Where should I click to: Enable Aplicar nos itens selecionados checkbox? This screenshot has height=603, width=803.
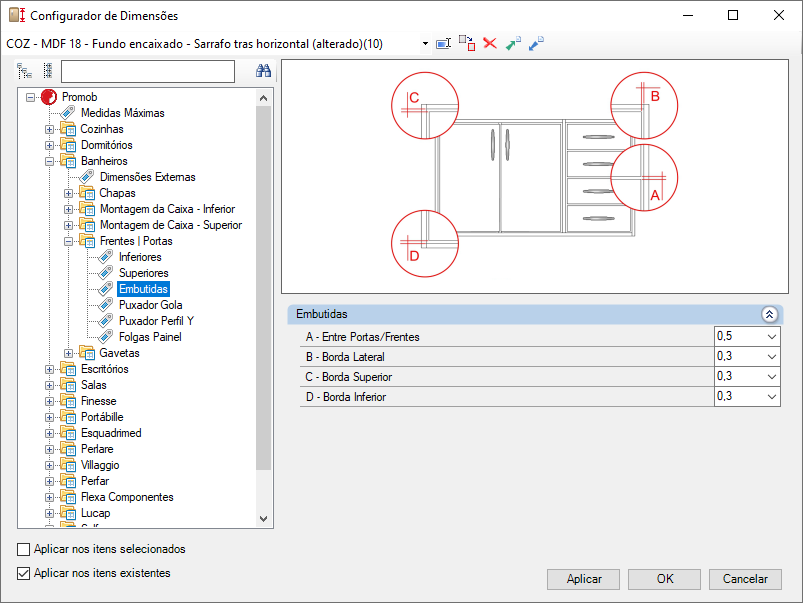(24, 549)
